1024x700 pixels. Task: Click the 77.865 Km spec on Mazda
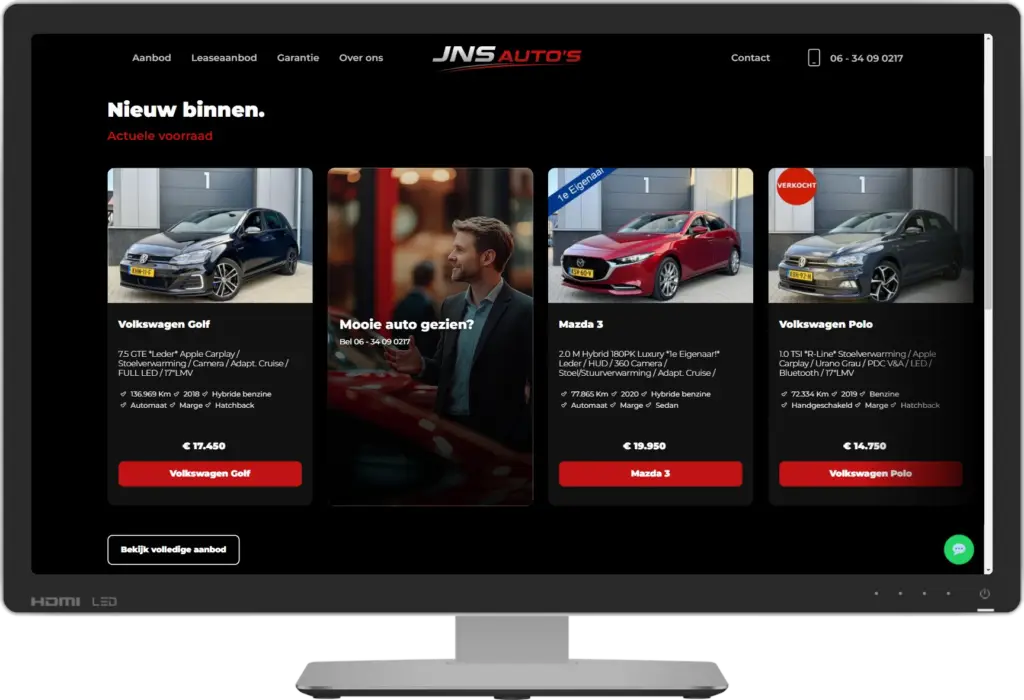pos(589,394)
